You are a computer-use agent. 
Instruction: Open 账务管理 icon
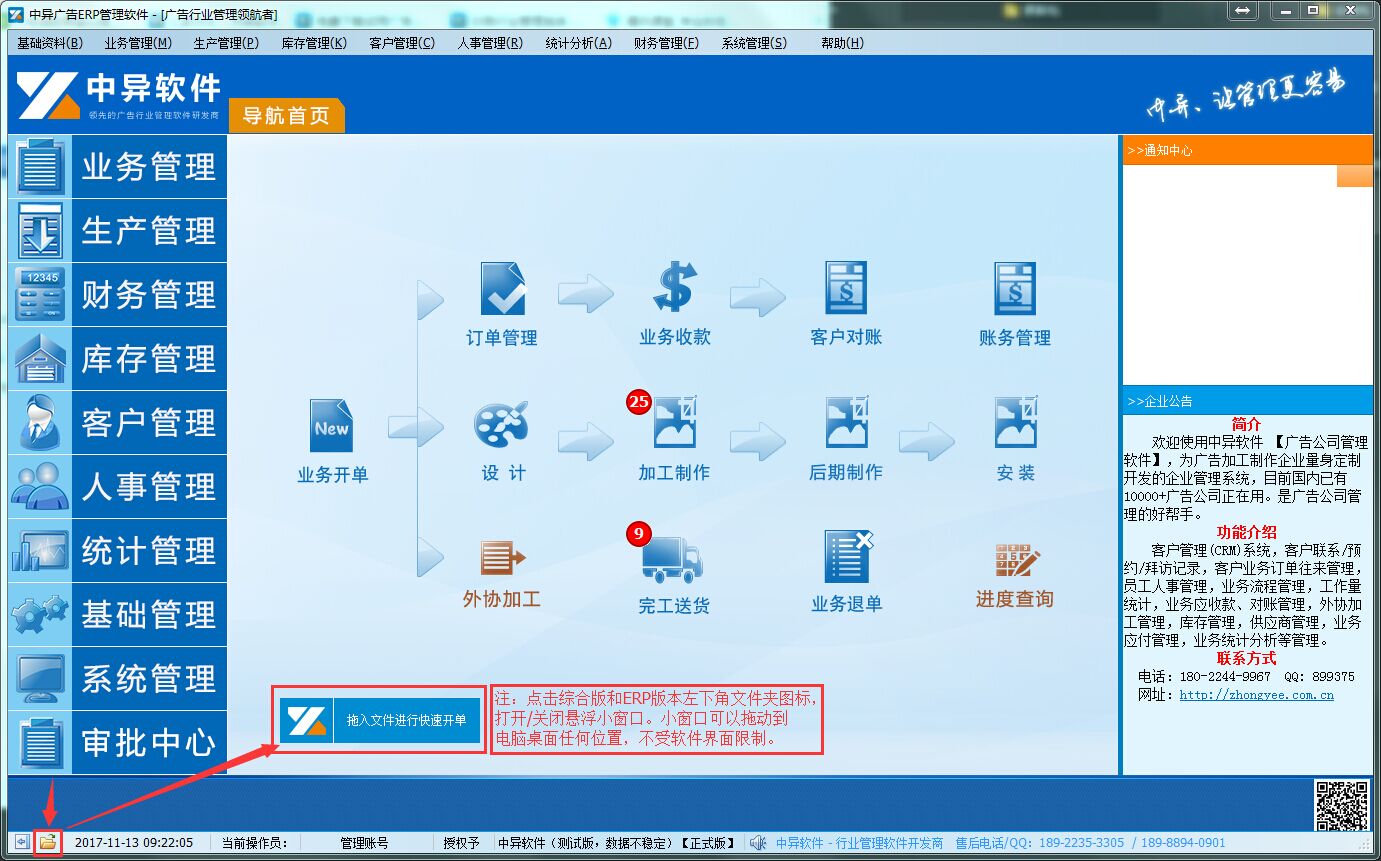coord(1015,289)
